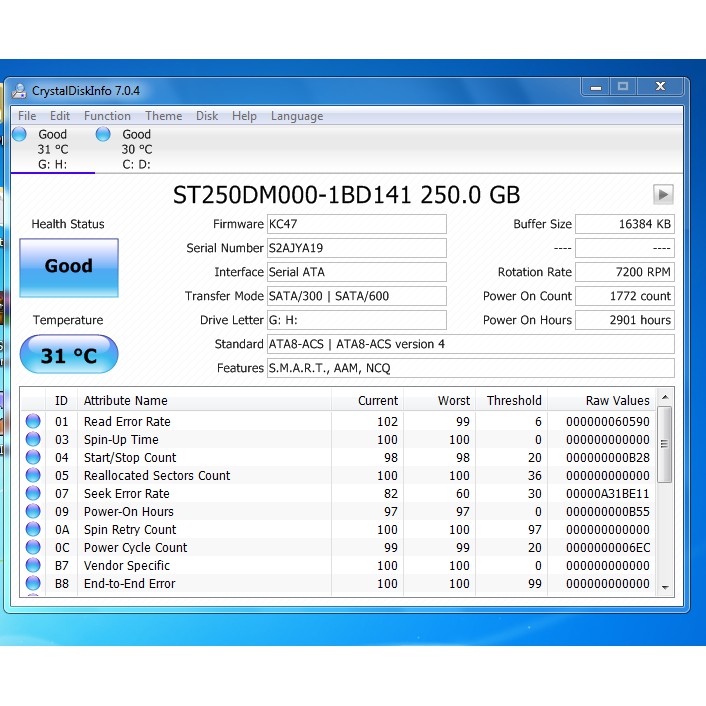Viewport: 706px width, 706px height.
Task: Click the 31 °C temperature button
Action: [x=68, y=356]
